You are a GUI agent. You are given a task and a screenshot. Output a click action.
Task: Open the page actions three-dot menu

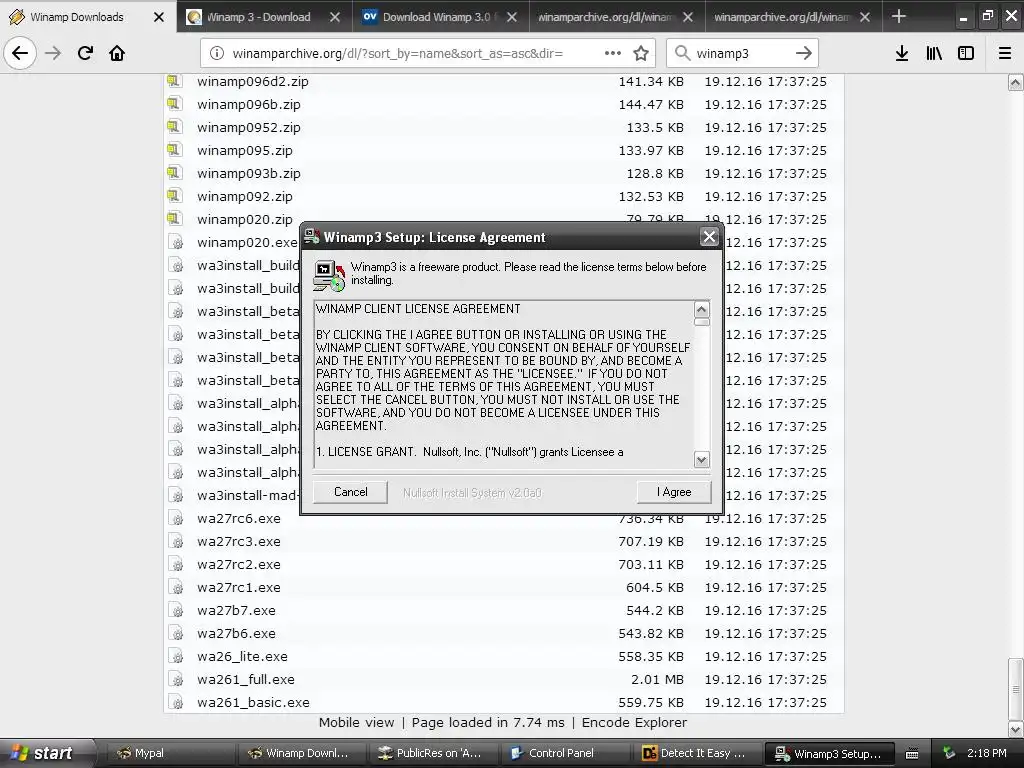tap(613, 53)
